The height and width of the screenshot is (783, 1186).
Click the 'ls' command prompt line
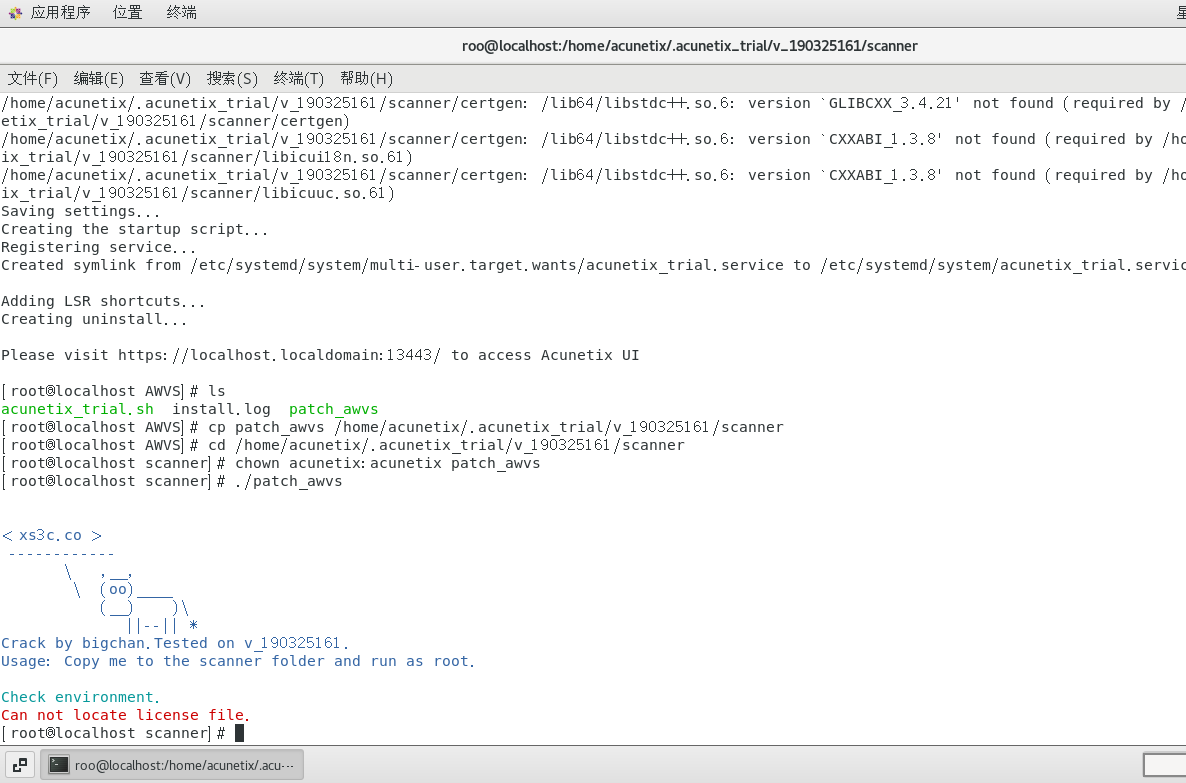point(113,391)
